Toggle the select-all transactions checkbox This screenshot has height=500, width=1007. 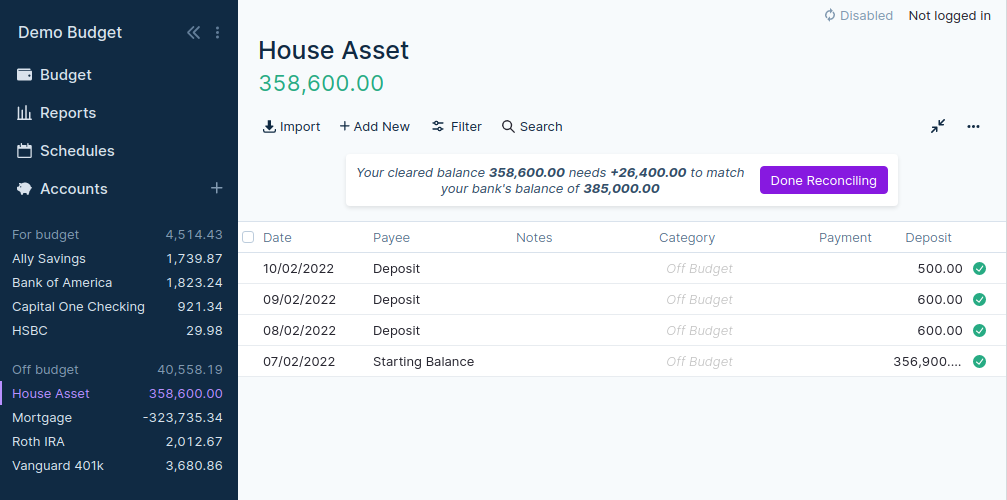[x=248, y=238]
